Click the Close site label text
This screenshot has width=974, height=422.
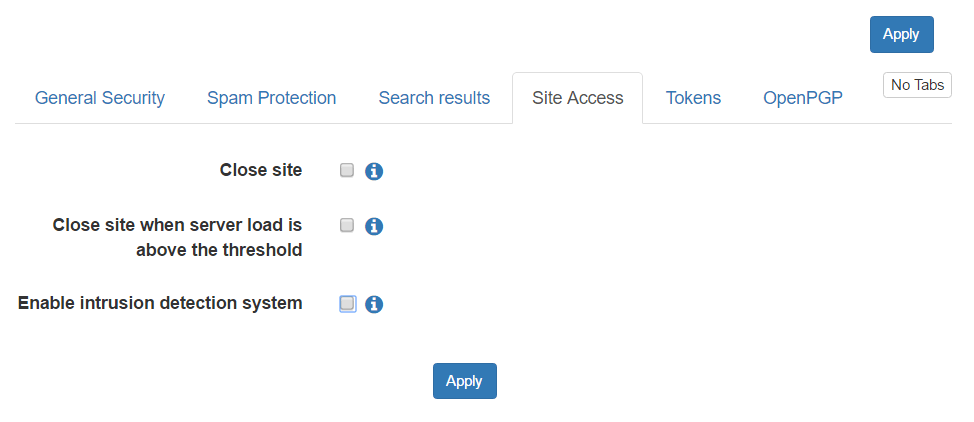point(261,170)
